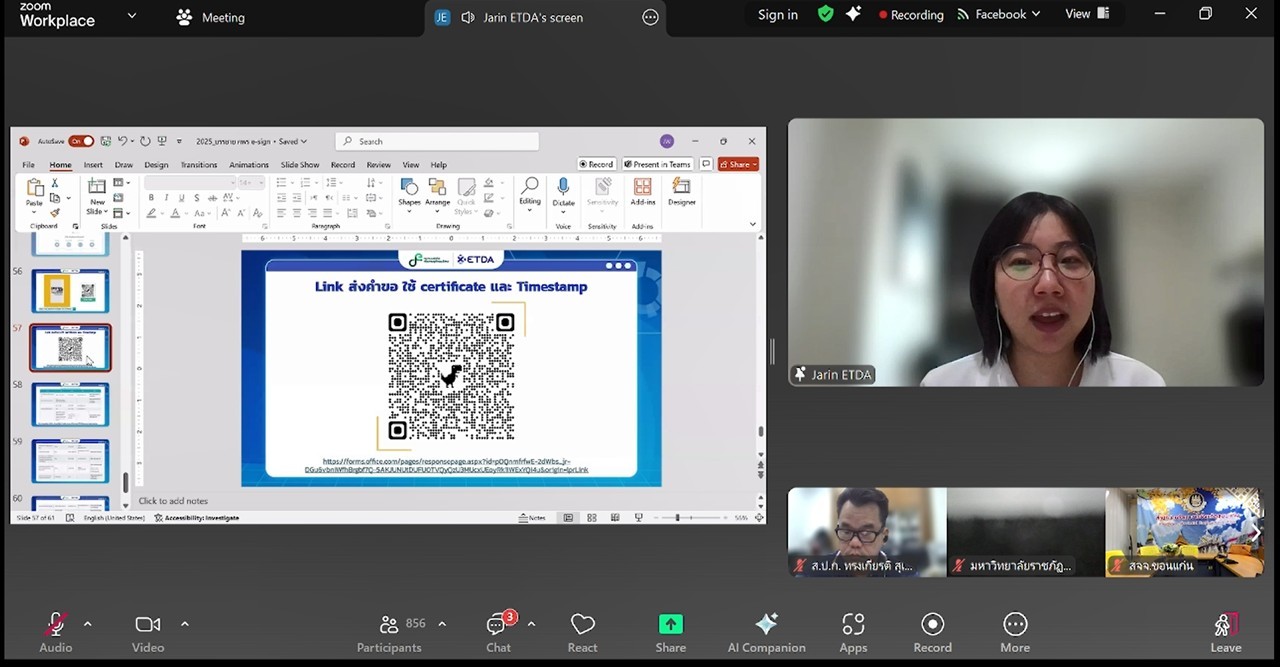Click the PowerPoint Search box
The image size is (1280, 668).
437,141
